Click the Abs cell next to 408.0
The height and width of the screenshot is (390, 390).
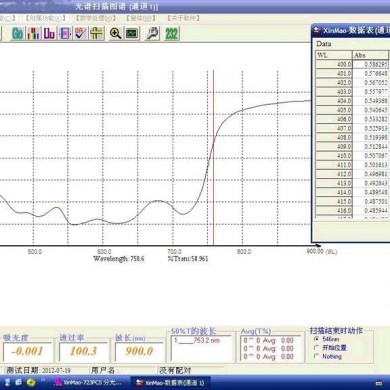tap(371, 137)
